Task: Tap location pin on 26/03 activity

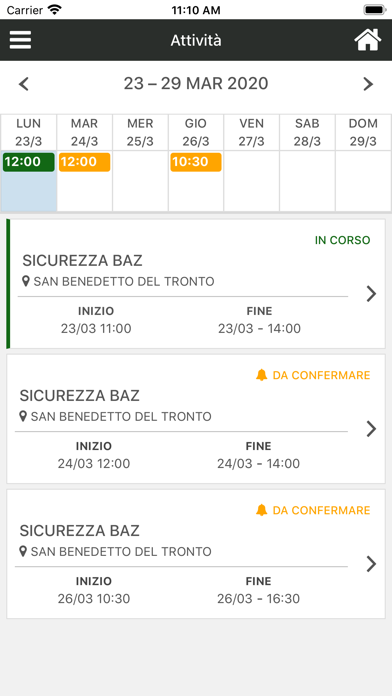Action: [24, 552]
